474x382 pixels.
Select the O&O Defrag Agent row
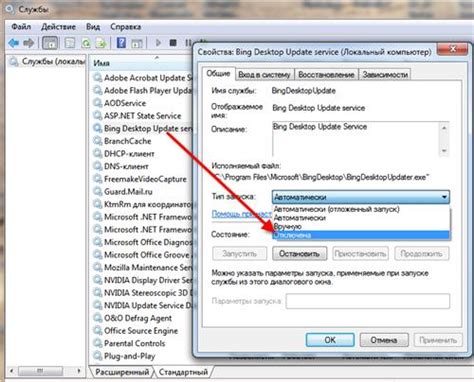pyautogui.click(x=133, y=318)
